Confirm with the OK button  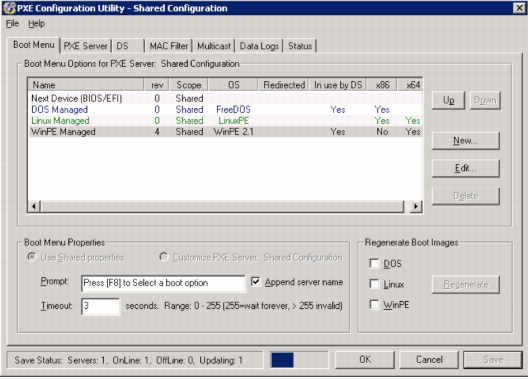pos(365,360)
